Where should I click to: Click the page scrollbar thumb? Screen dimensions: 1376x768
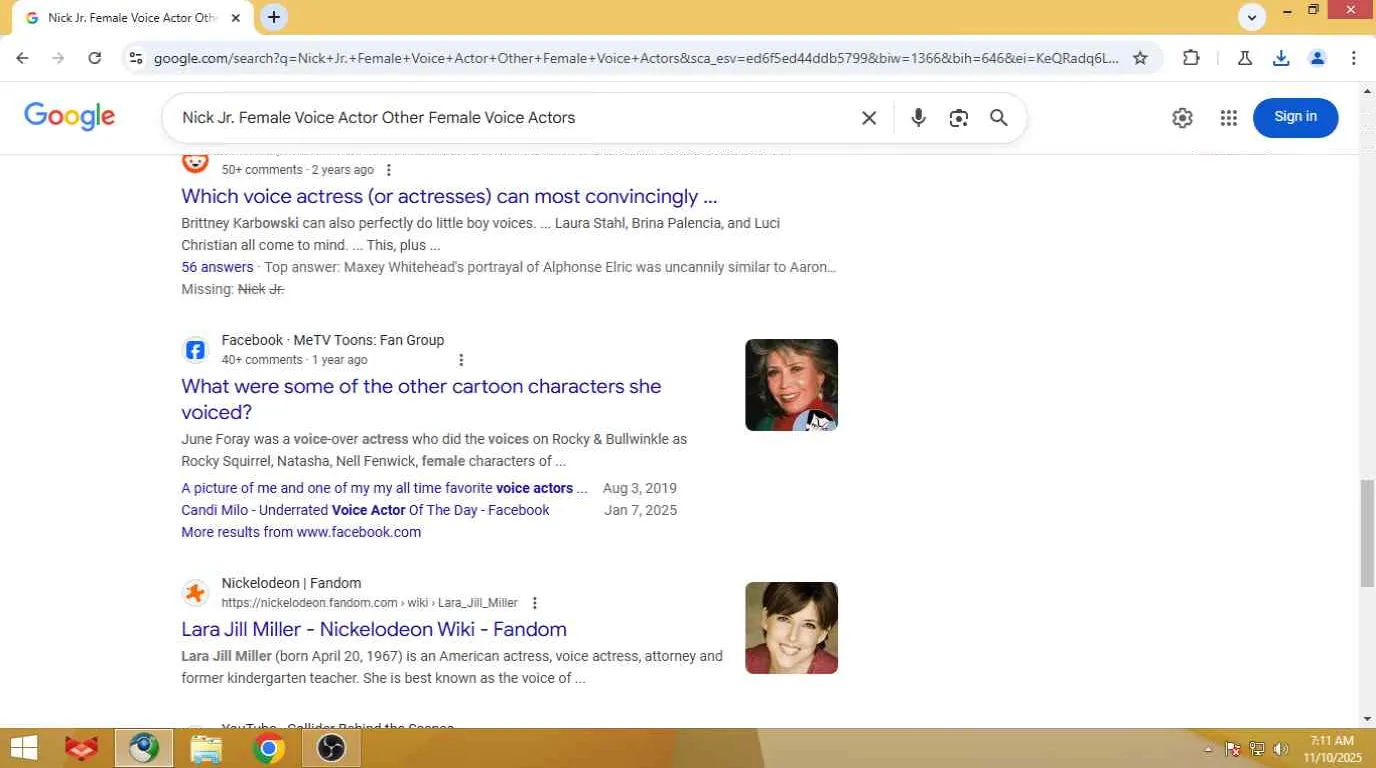pyautogui.click(x=1367, y=534)
